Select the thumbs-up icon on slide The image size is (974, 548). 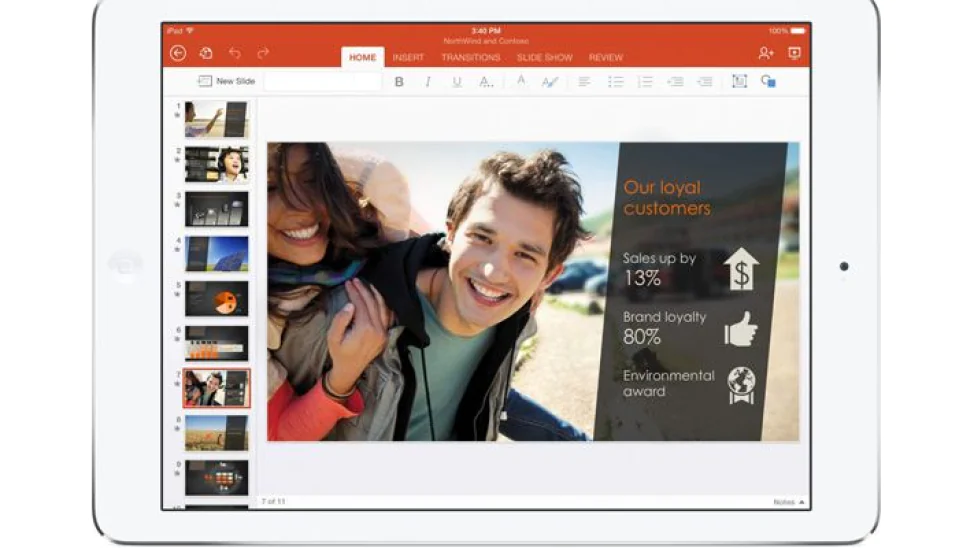(x=741, y=329)
